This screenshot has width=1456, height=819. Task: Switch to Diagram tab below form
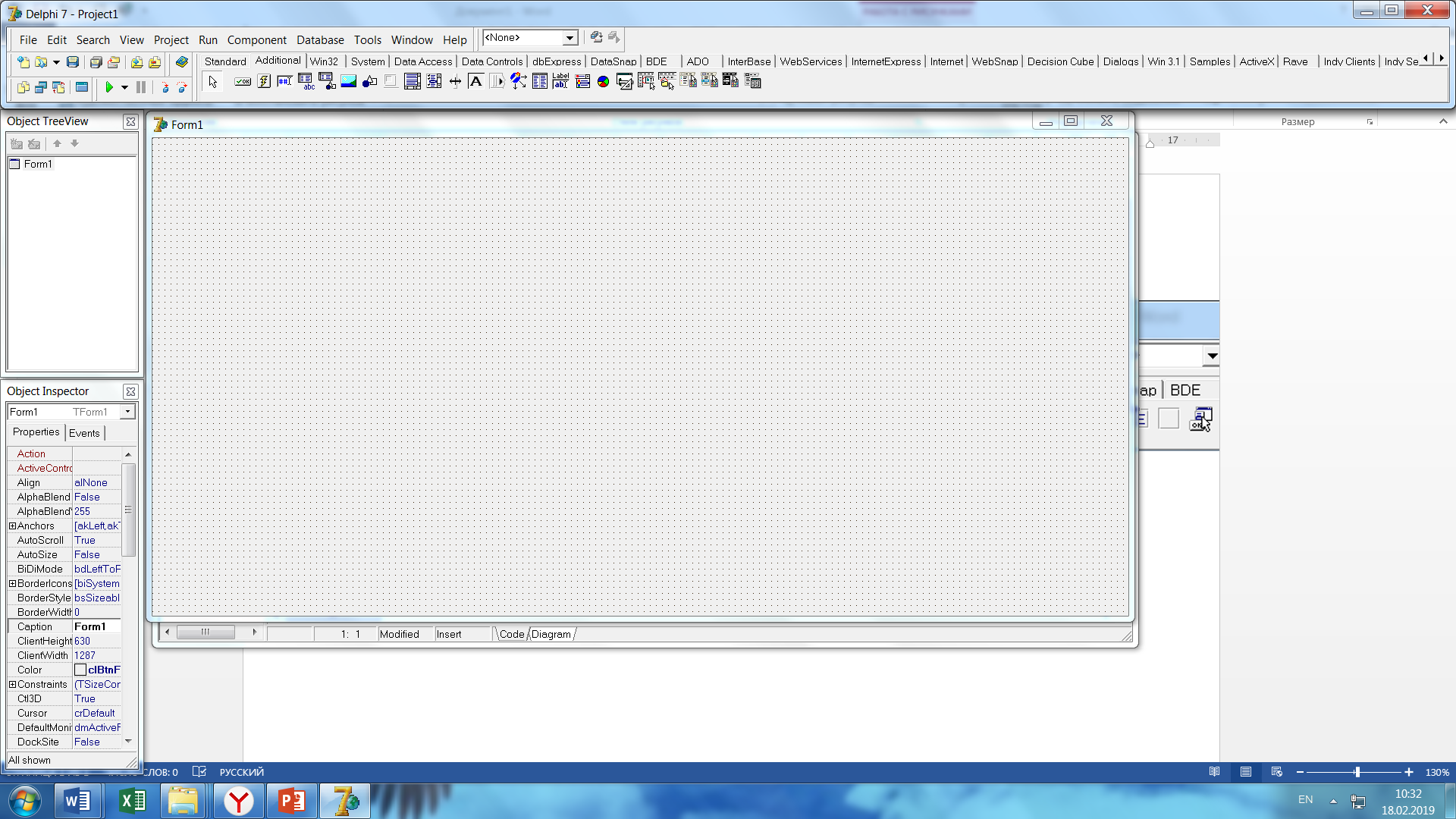point(551,634)
